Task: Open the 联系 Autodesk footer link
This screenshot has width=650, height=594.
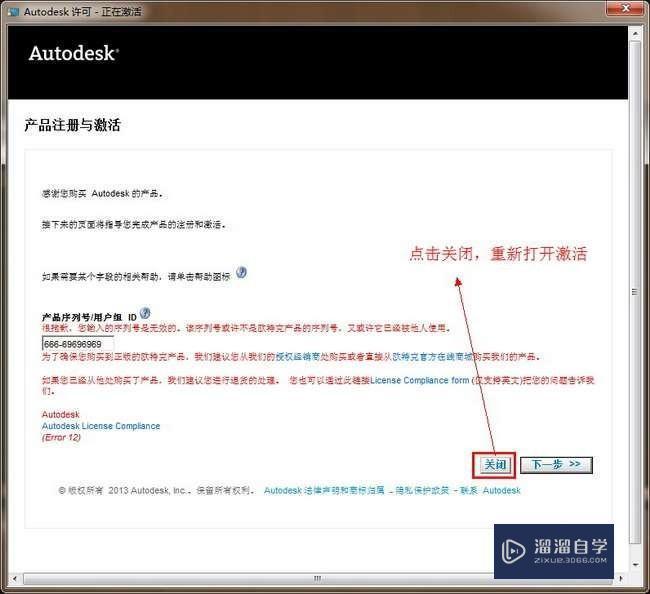Action: [490, 490]
